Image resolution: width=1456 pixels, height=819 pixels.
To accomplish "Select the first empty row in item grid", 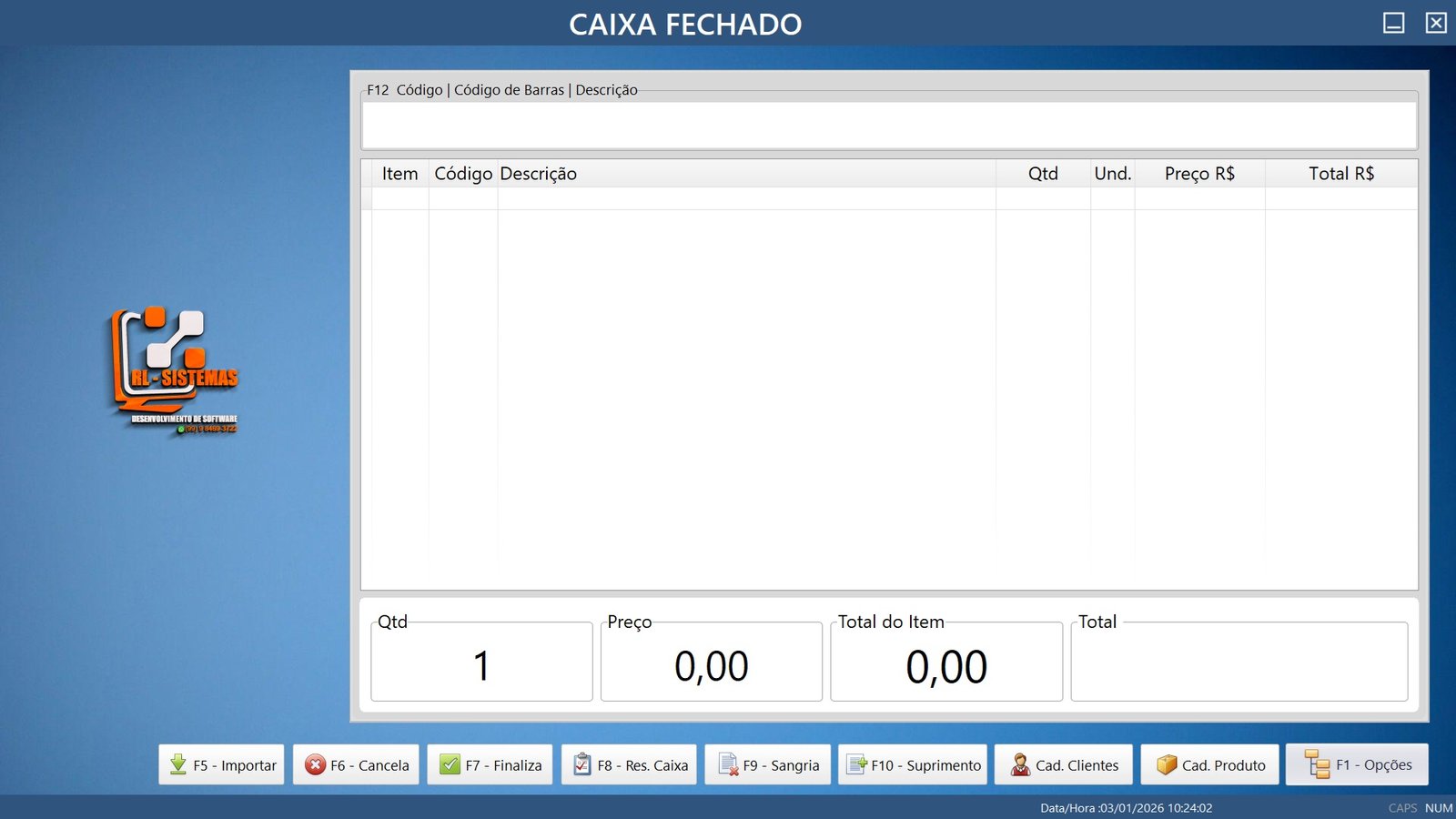I will (x=746, y=198).
